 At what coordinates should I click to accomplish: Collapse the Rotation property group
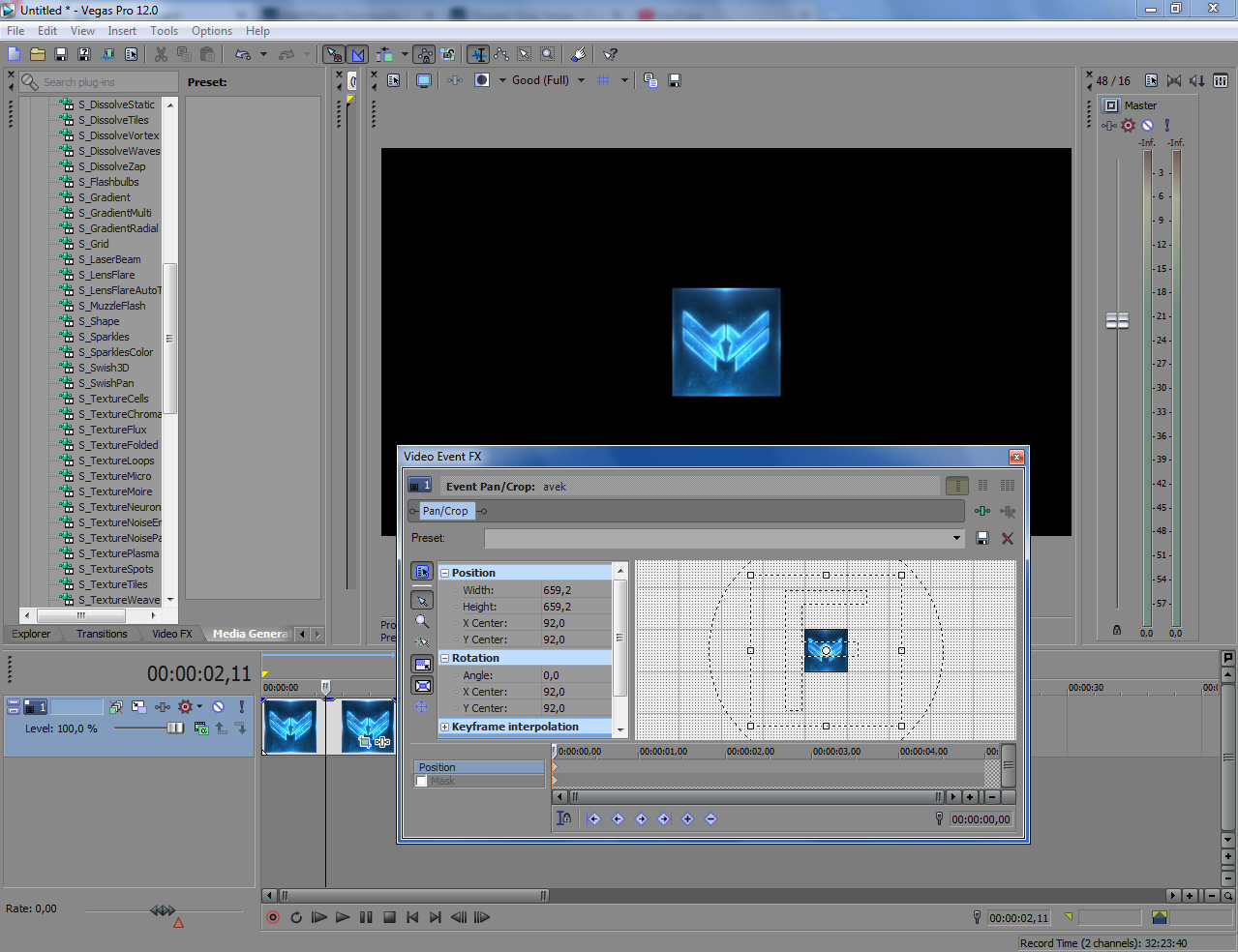pos(445,658)
